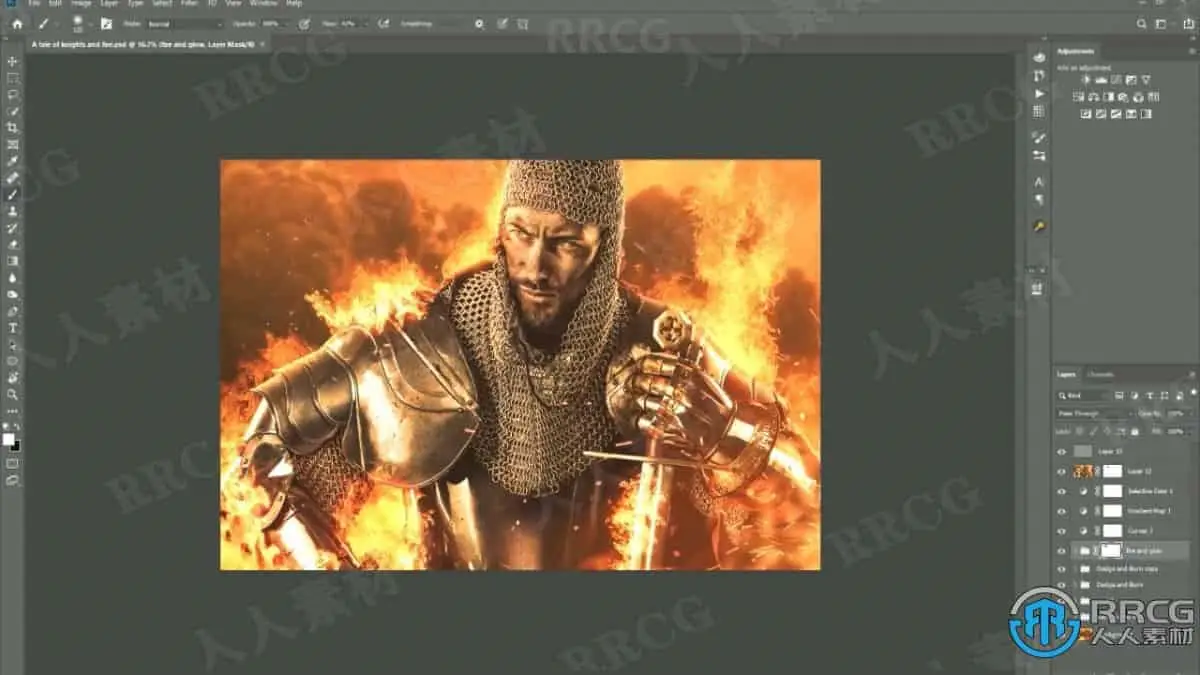Open the Brush Preset picker arrow
Screen dimensions: 1200x675
(x=91, y=23)
